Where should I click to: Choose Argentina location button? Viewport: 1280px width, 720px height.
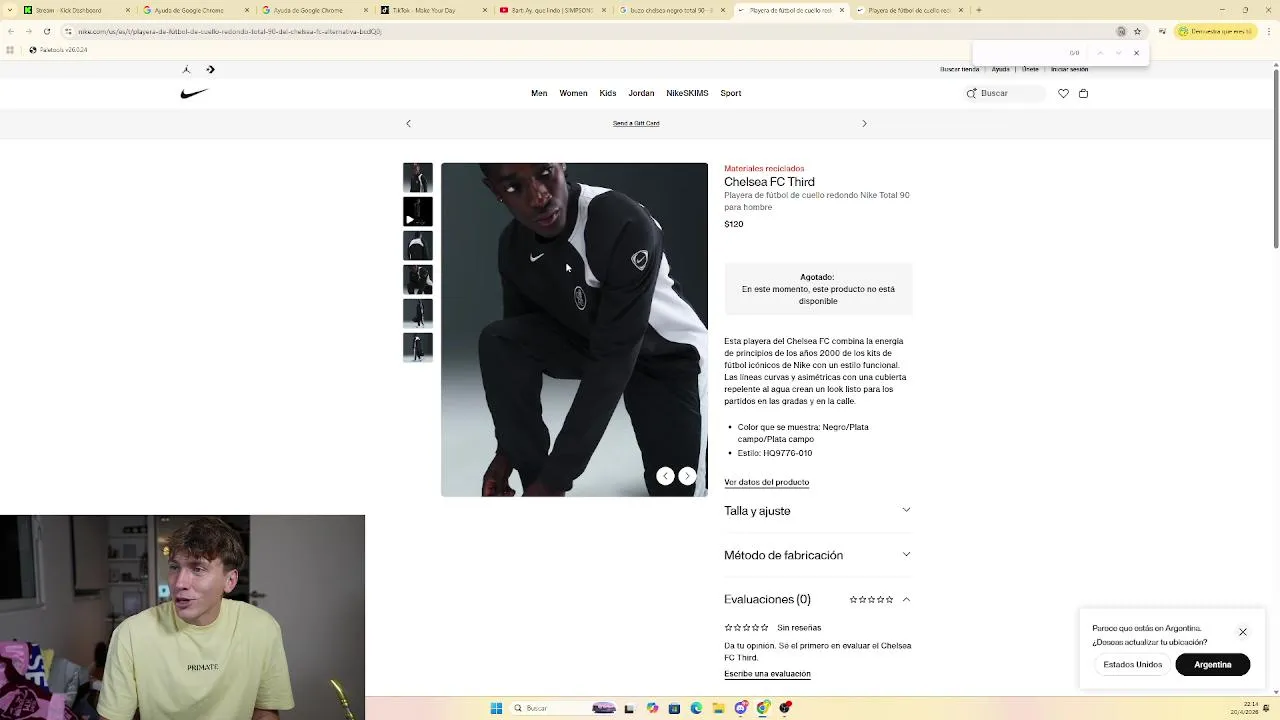[1213, 665]
